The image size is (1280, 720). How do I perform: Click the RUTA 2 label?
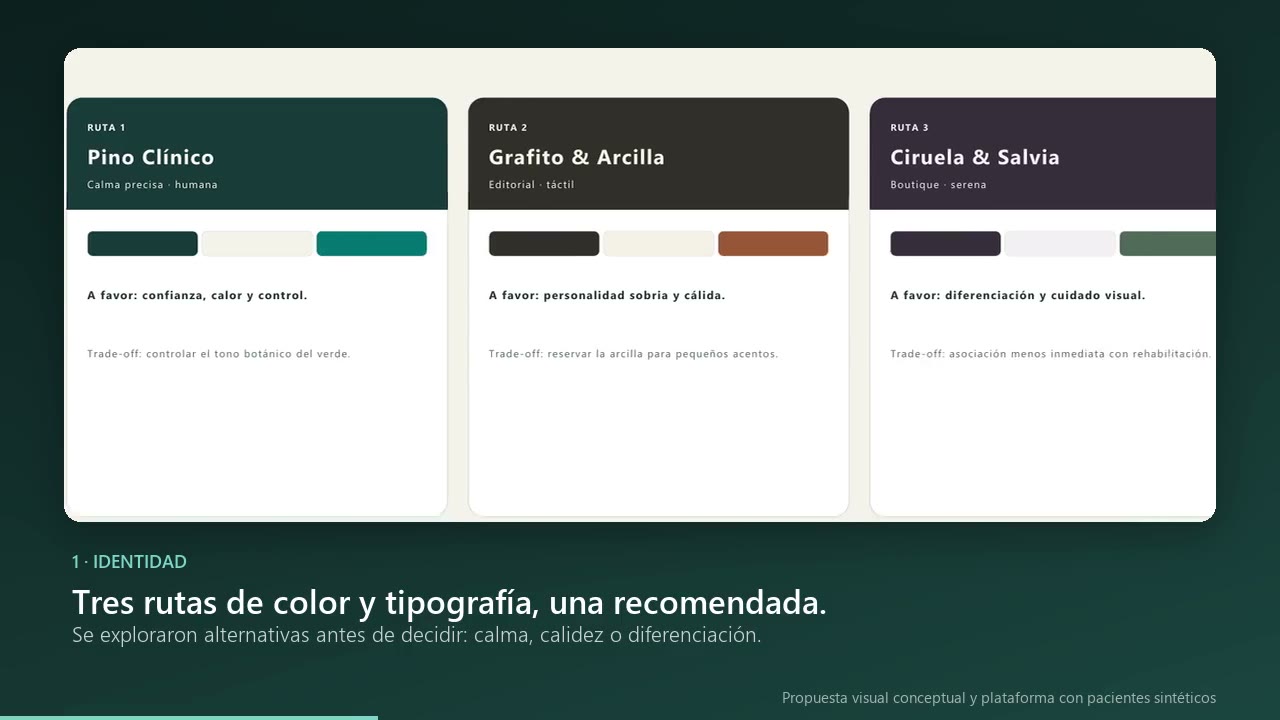(508, 128)
